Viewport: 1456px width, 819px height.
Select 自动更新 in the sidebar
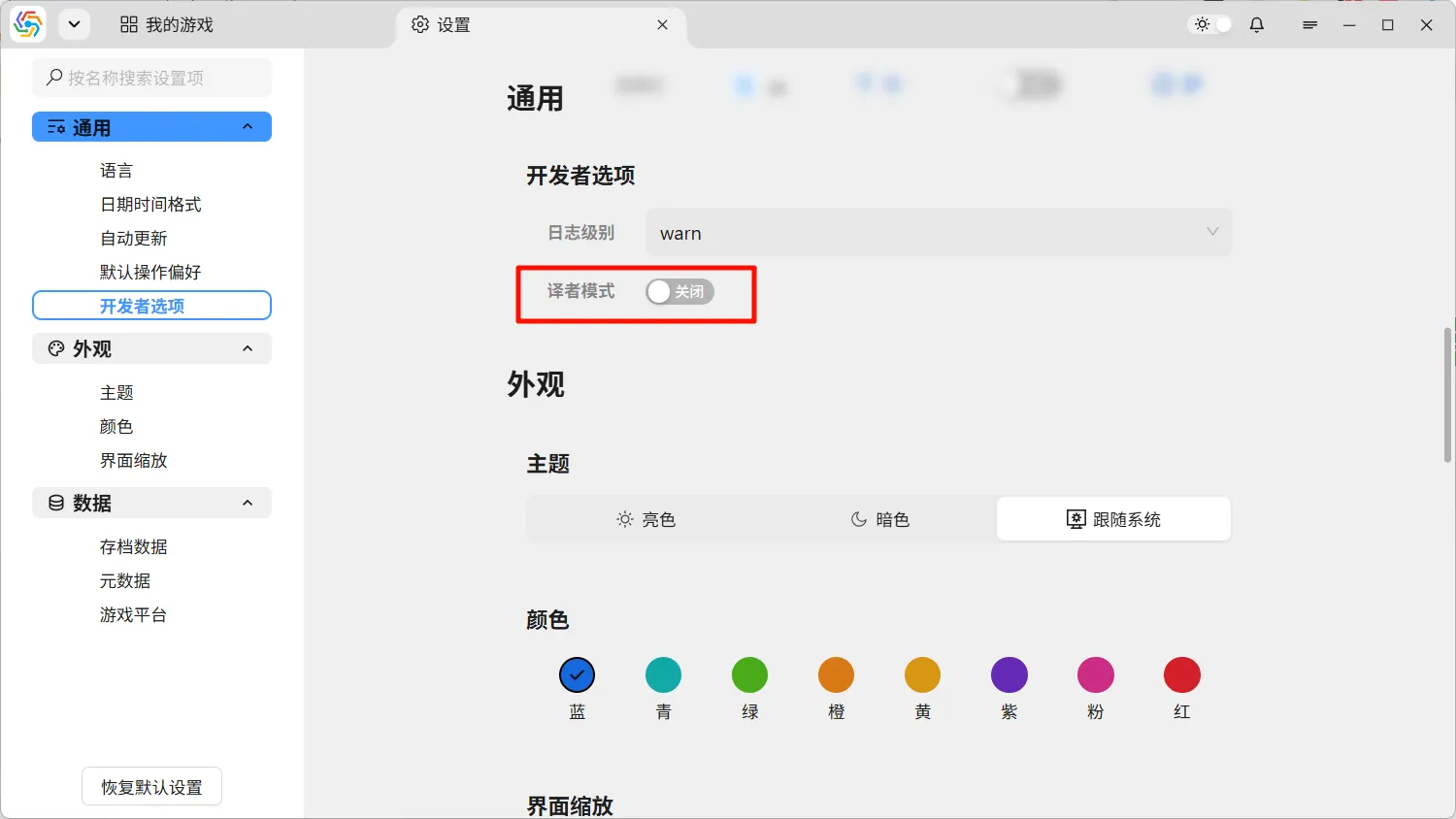tap(134, 239)
